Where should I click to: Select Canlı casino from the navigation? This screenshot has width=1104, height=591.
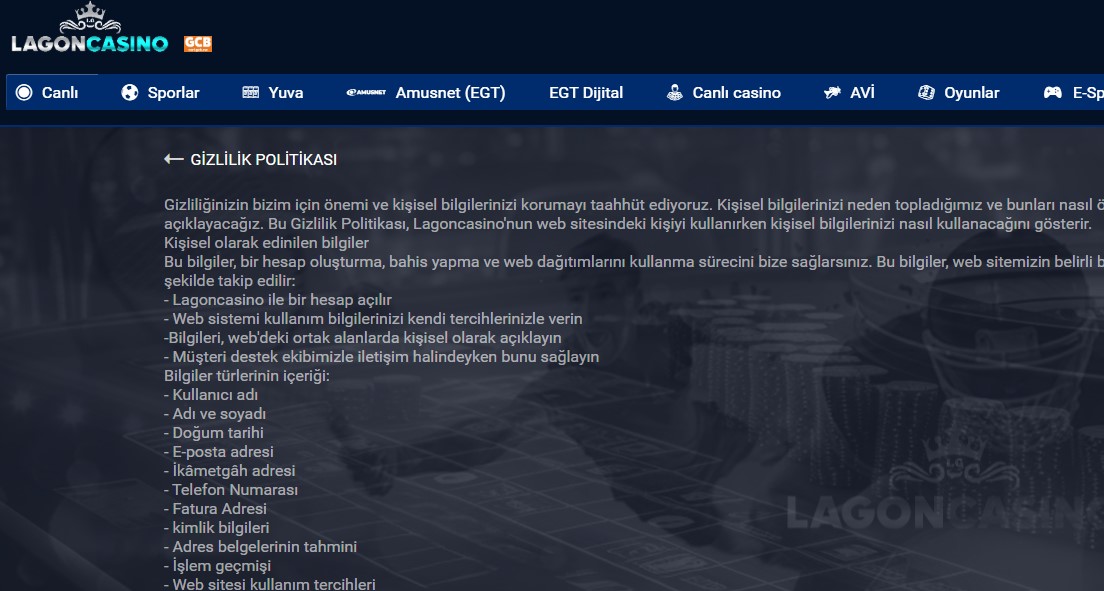(737, 92)
